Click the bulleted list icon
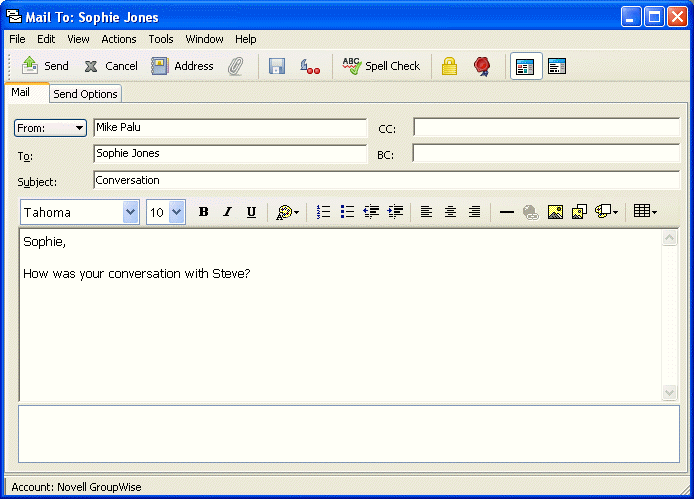The width and height of the screenshot is (694, 499). (347, 212)
